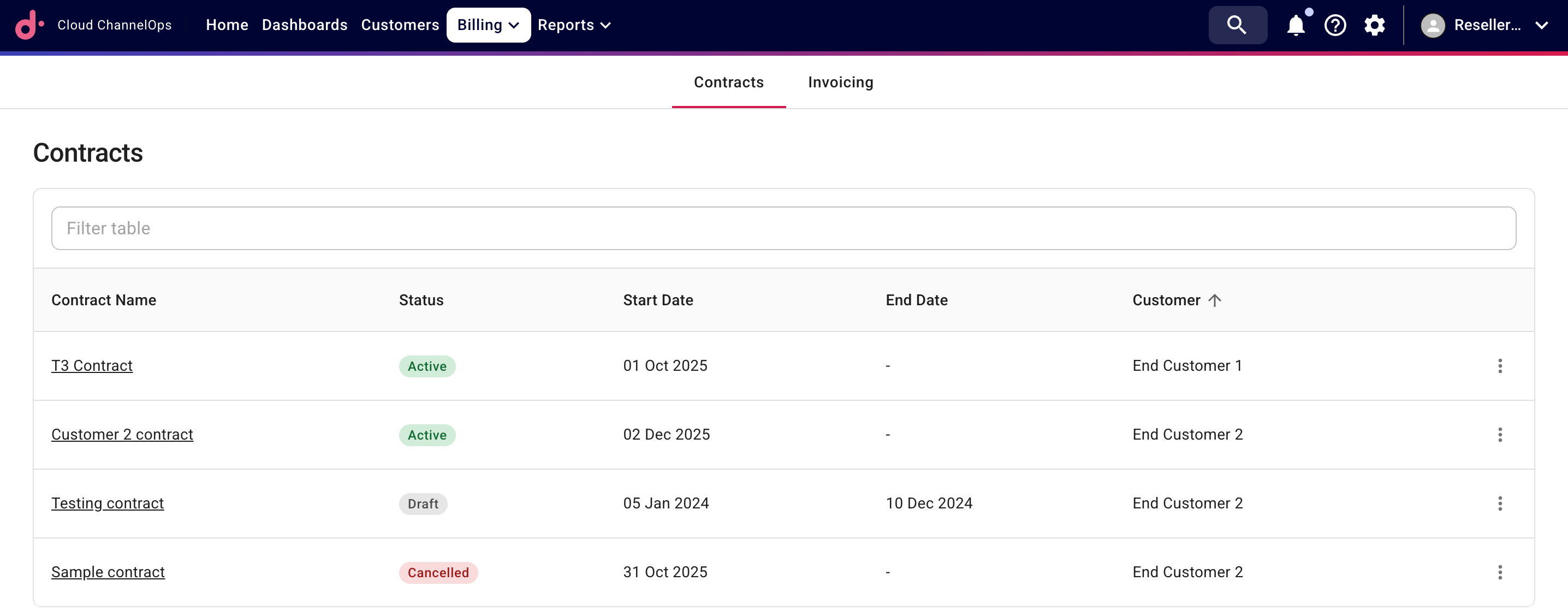Screen dimensions: 1568x616
Task: Open notifications bell icon
Action: (1296, 25)
